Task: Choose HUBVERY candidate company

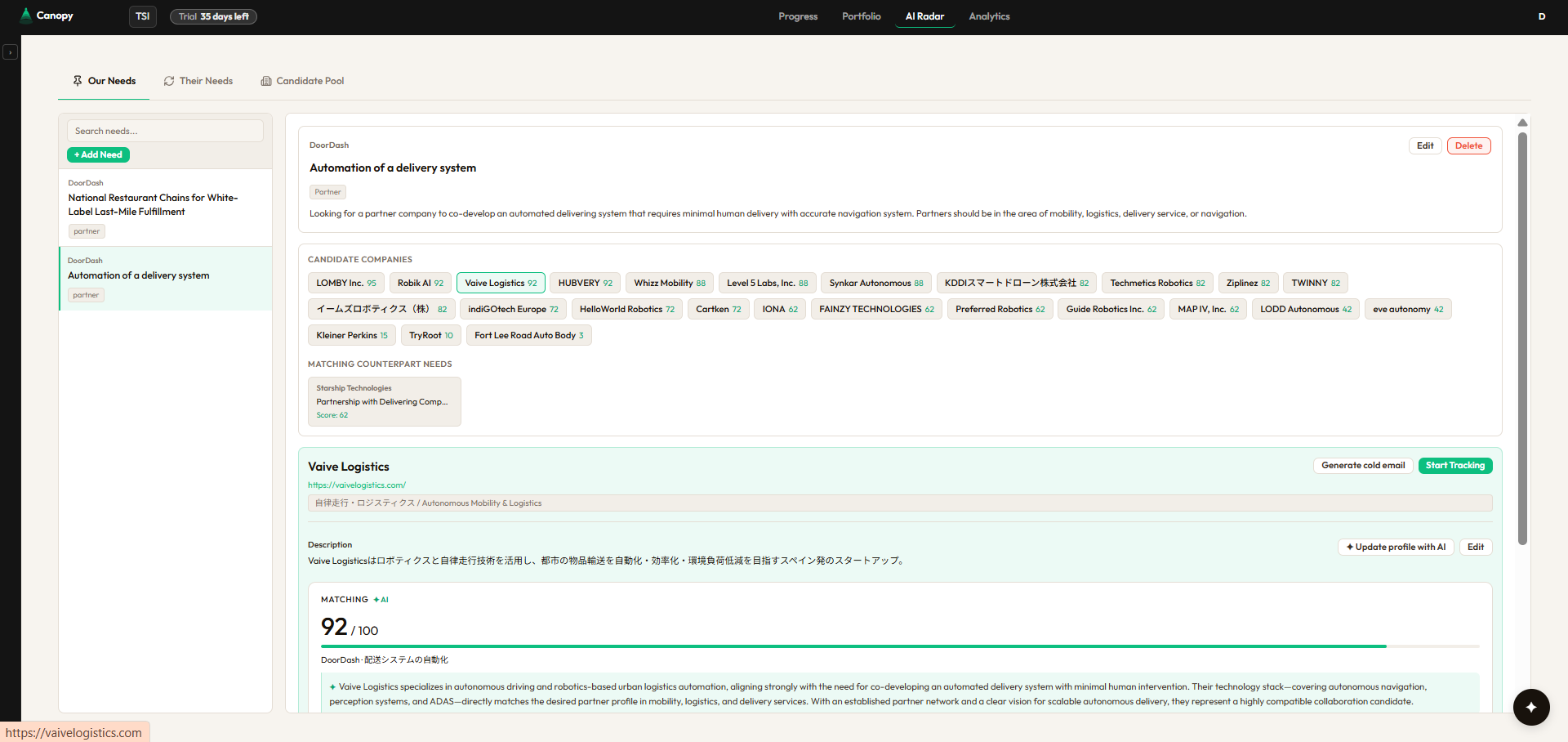Action: pos(585,283)
